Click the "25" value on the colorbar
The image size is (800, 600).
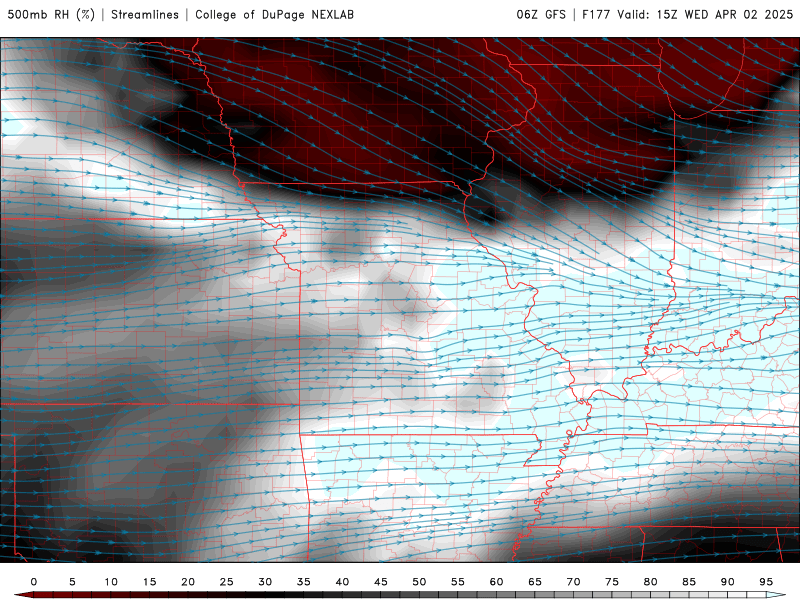click(x=227, y=582)
